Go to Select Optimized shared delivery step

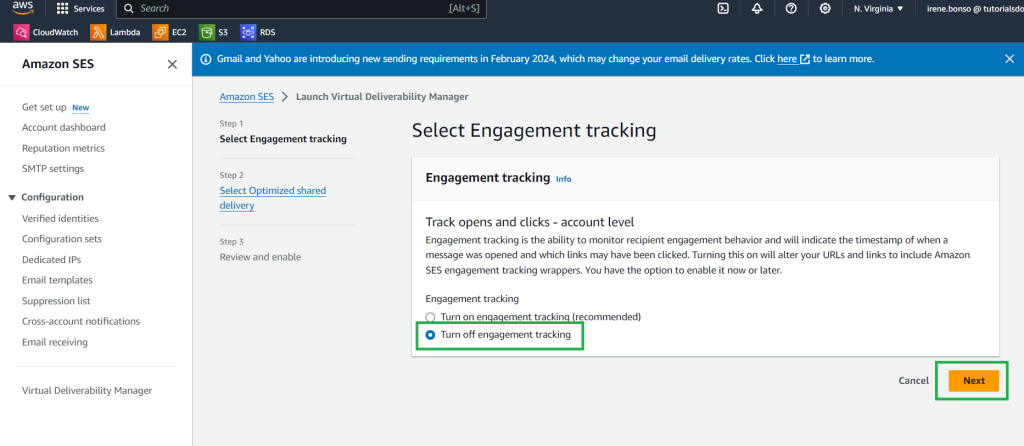[273, 198]
